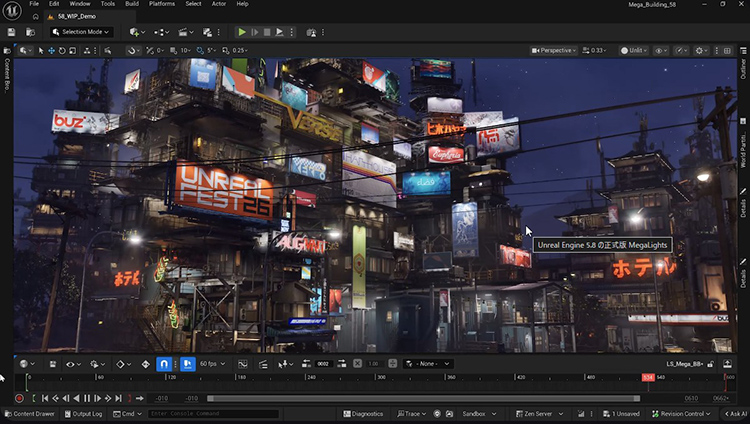Click the 1 Unsaved status button
Image resolution: width=750 pixels, height=424 pixels.
pyautogui.click(x=621, y=414)
